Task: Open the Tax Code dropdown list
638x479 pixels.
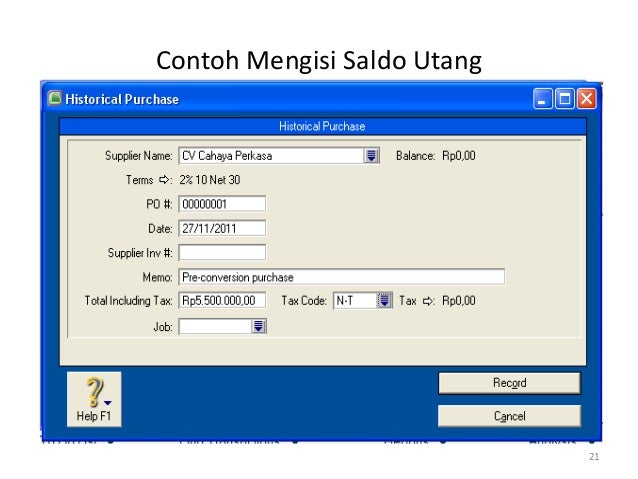Action: (x=384, y=301)
